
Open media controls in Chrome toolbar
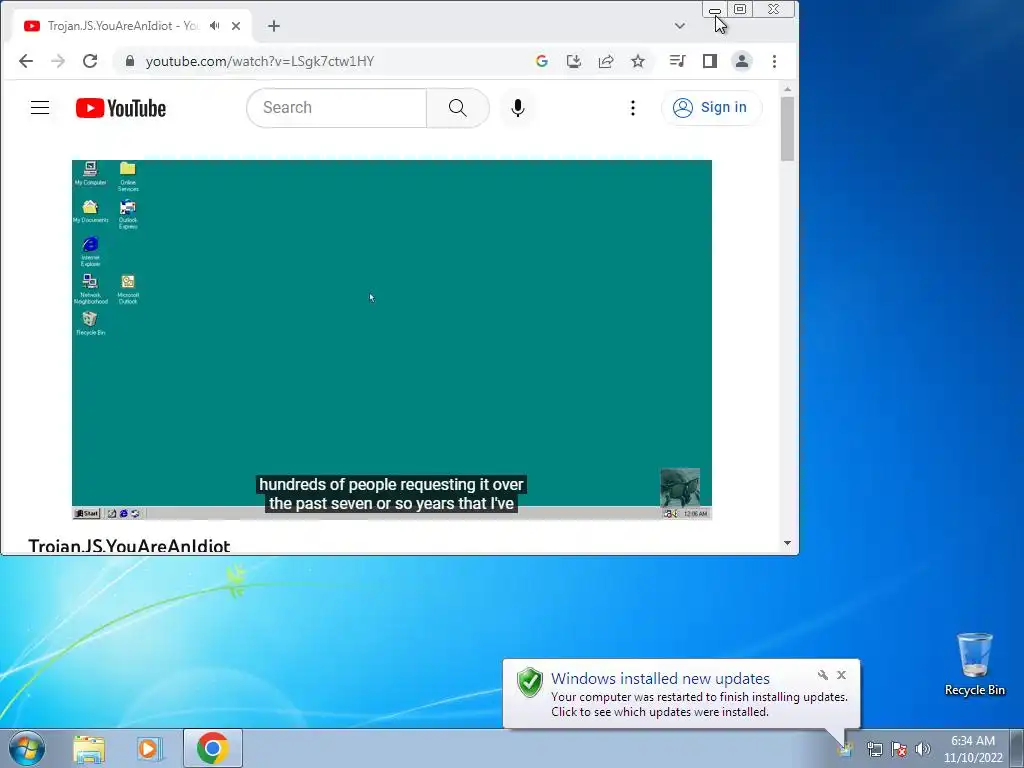pos(677,61)
